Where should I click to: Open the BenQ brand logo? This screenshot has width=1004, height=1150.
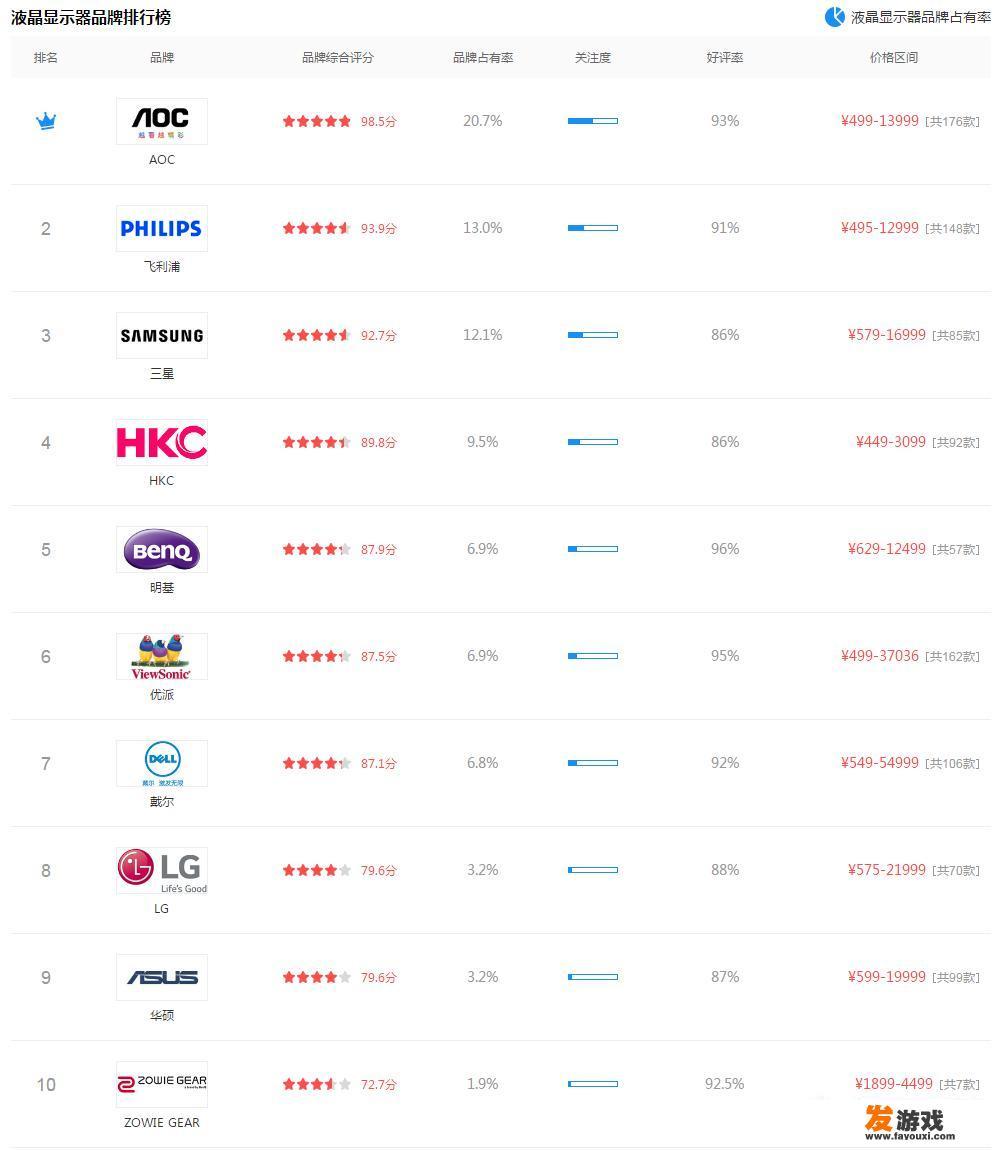161,549
